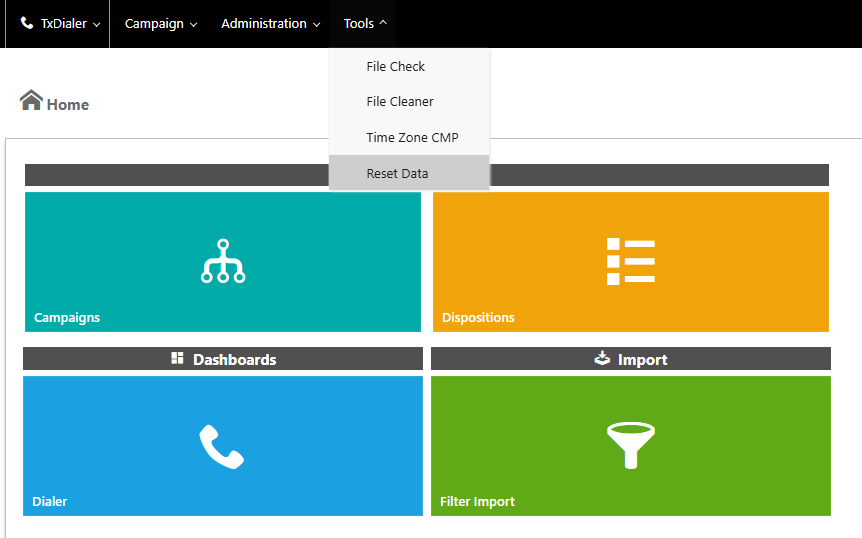The image size is (862, 538).
Task: Click the Dialer phone handset icon
Action: [x=221, y=446]
